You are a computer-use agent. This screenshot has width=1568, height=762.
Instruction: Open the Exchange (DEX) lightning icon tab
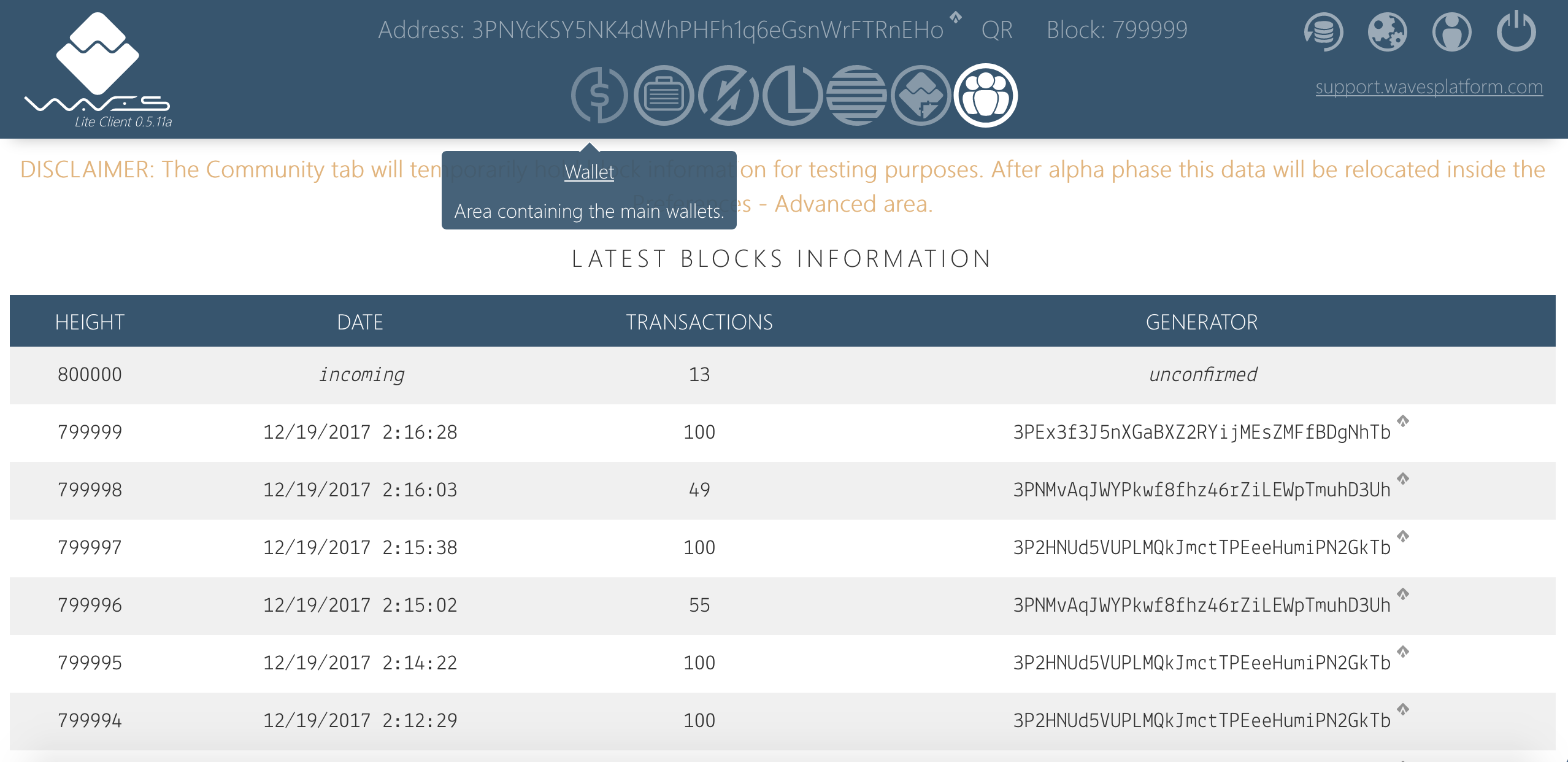(x=728, y=96)
